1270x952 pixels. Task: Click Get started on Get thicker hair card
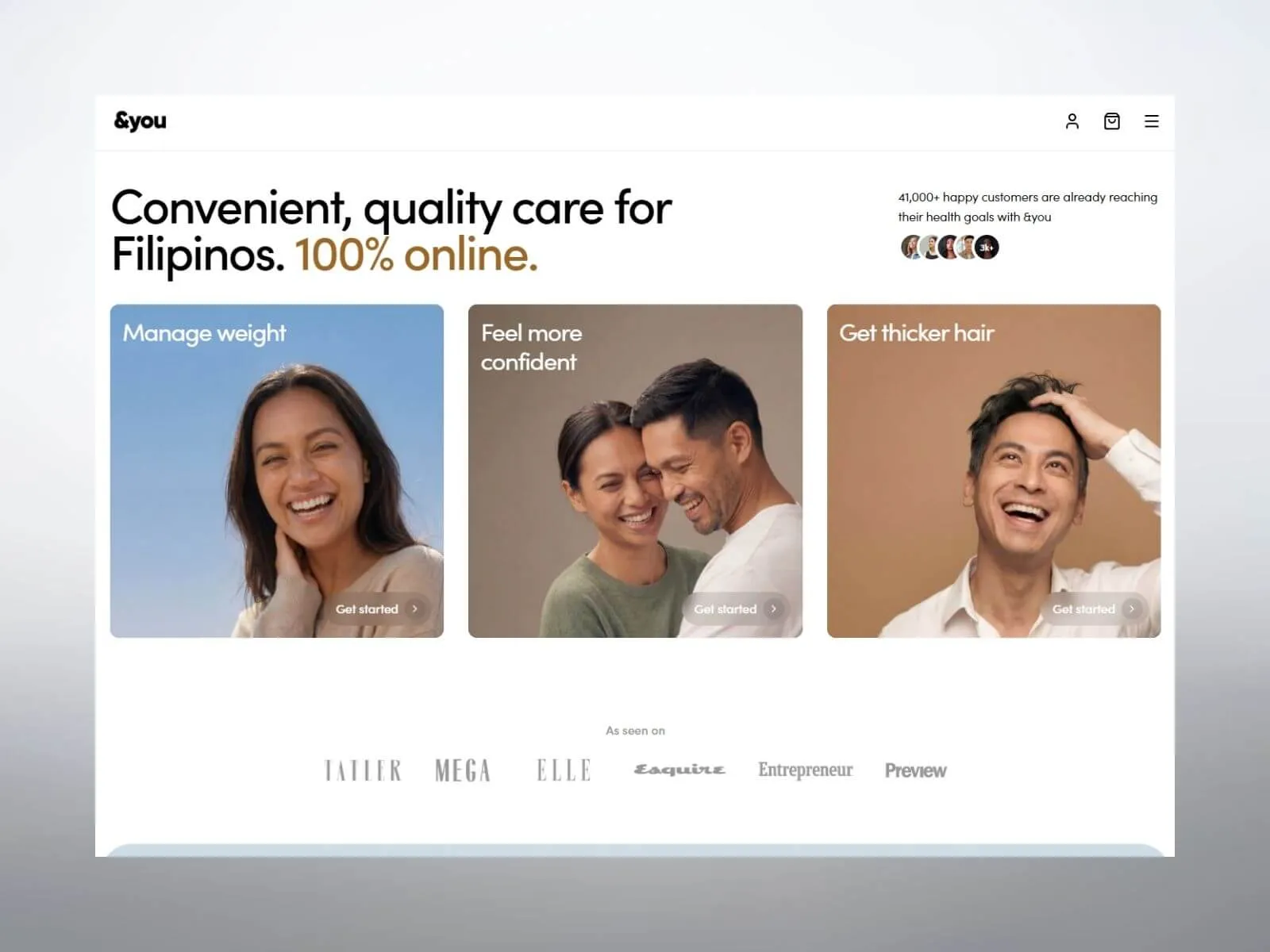point(1083,609)
